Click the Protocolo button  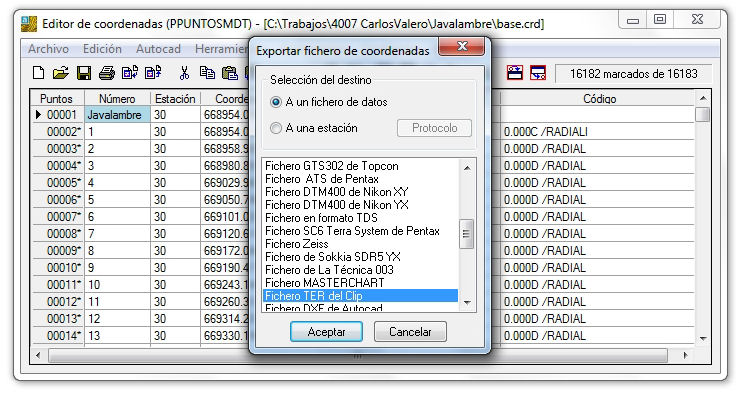(434, 128)
